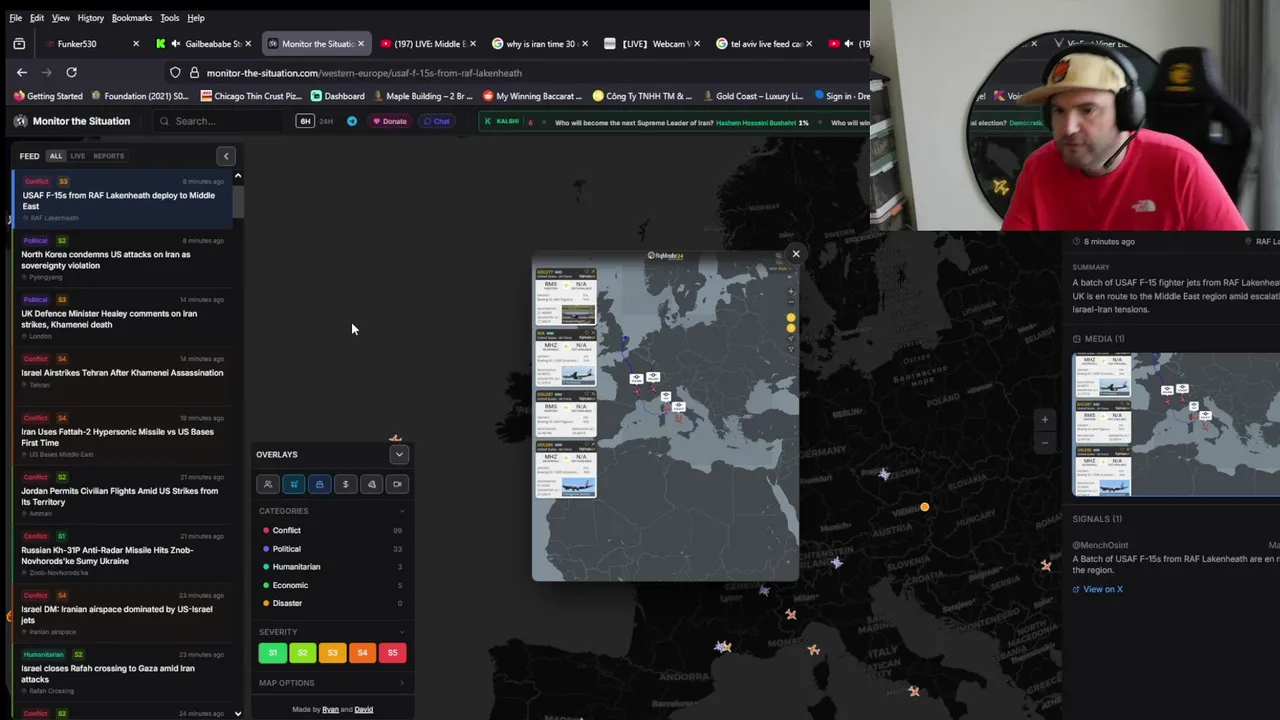Filter by Disaster category
The width and height of the screenshot is (1280, 720).
pos(331,603)
